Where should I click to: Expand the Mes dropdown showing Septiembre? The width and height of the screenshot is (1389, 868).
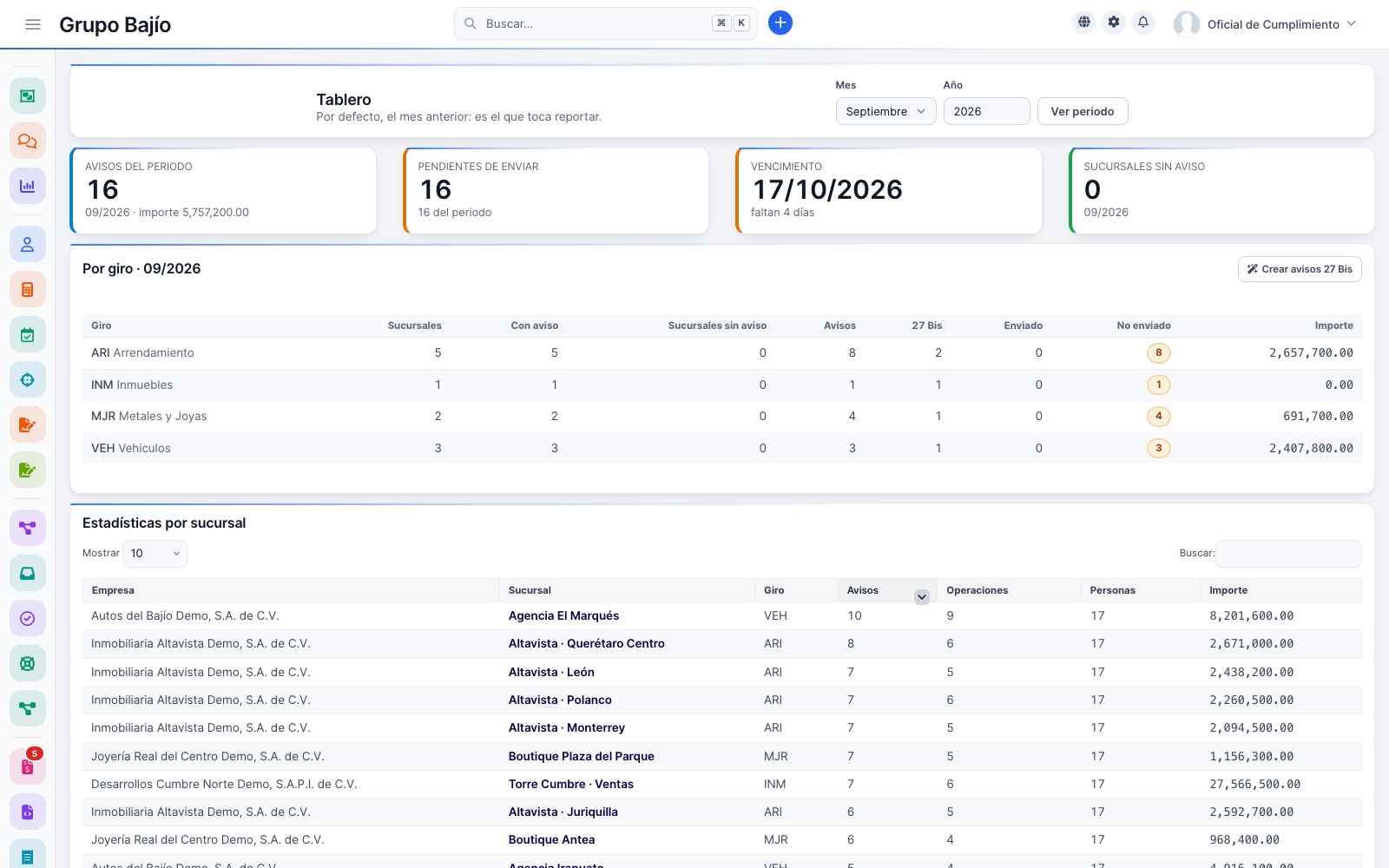click(886, 111)
